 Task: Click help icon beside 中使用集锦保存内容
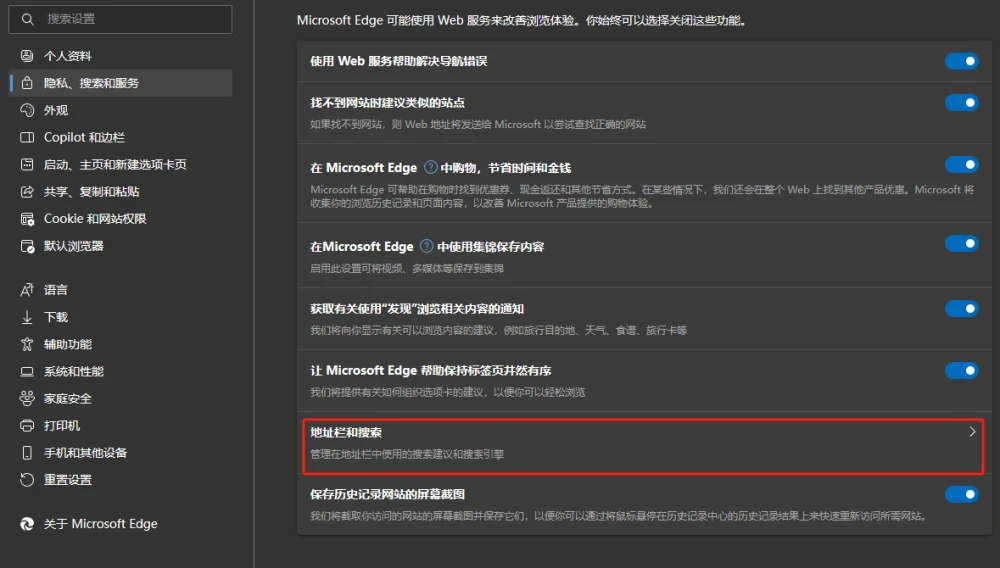426,246
